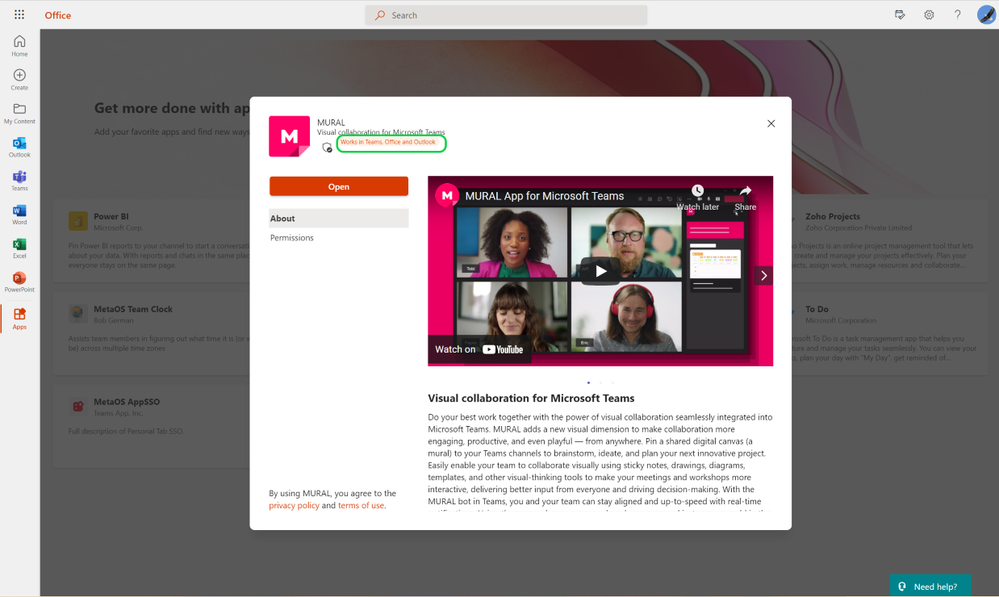Viewport: 999px width, 597px height.
Task: Open Create in the left rail
Action: pos(20,80)
